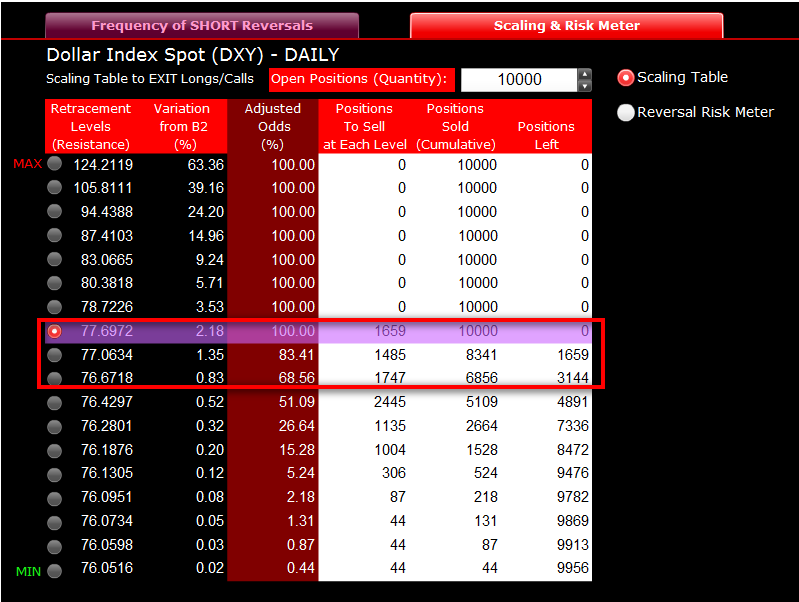Select the 76.0734 retracement level radio
This screenshot has height=602, width=799.
55,522
